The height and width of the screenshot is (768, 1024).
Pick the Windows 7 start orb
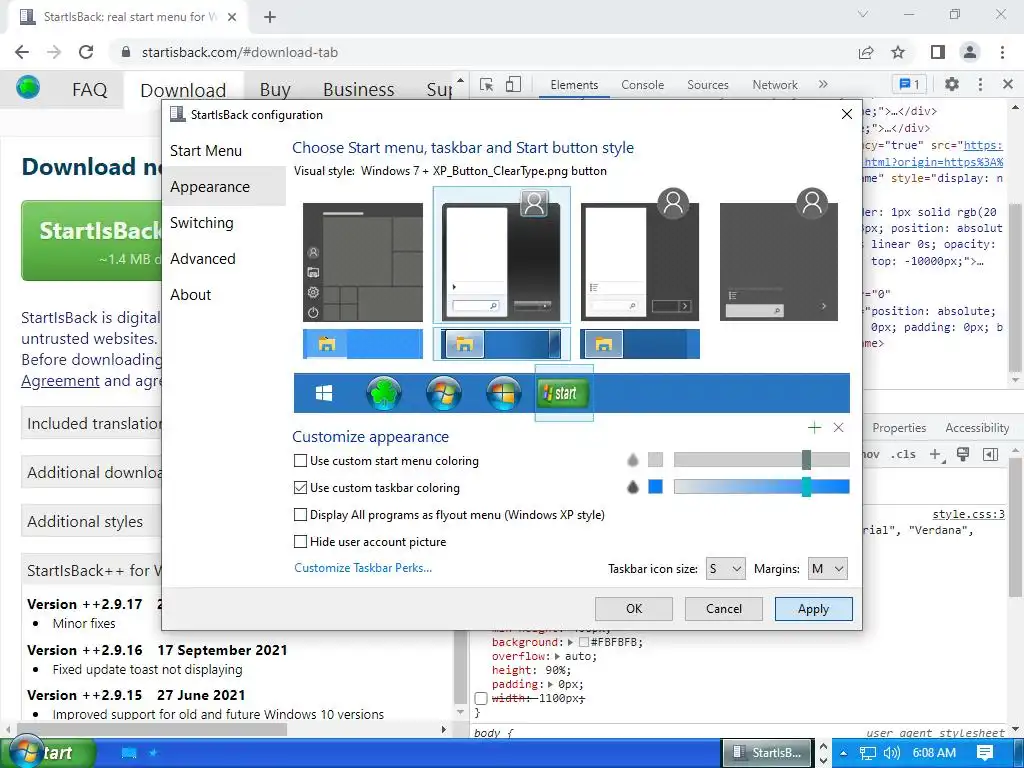(443, 393)
